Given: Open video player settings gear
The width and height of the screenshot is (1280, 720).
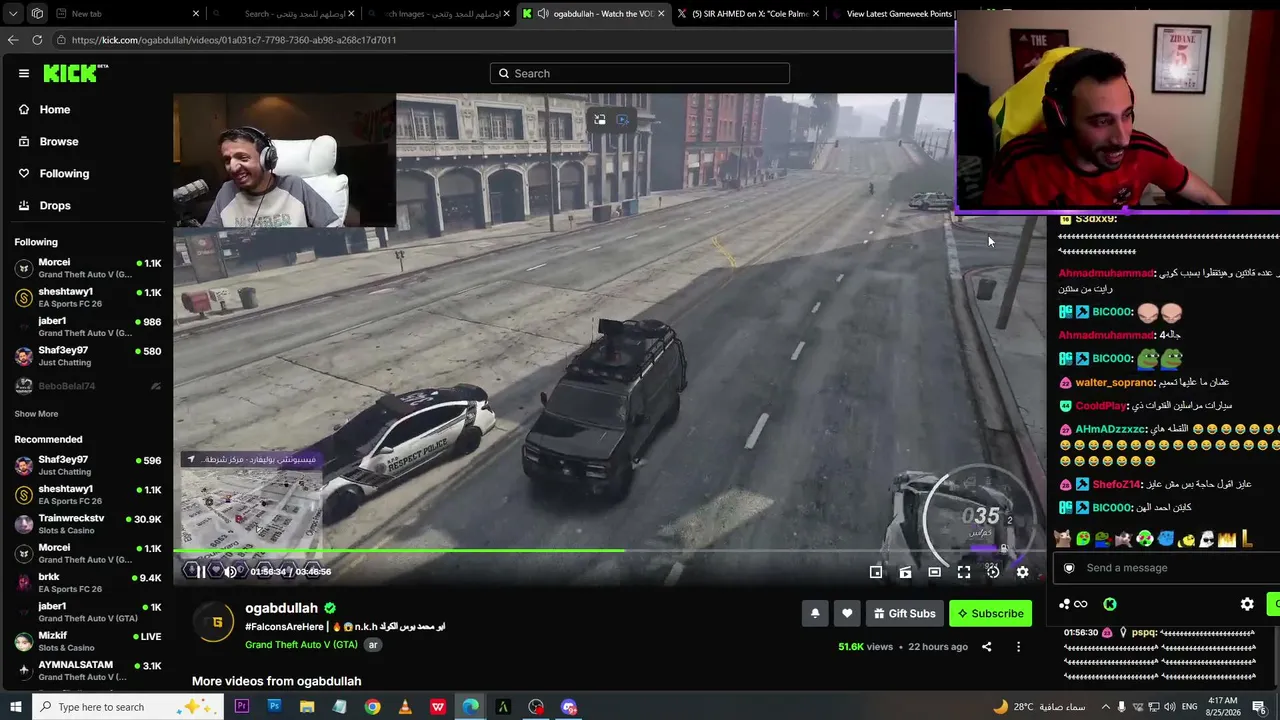Looking at the screenshot, I should click(x=1022, y=572).
